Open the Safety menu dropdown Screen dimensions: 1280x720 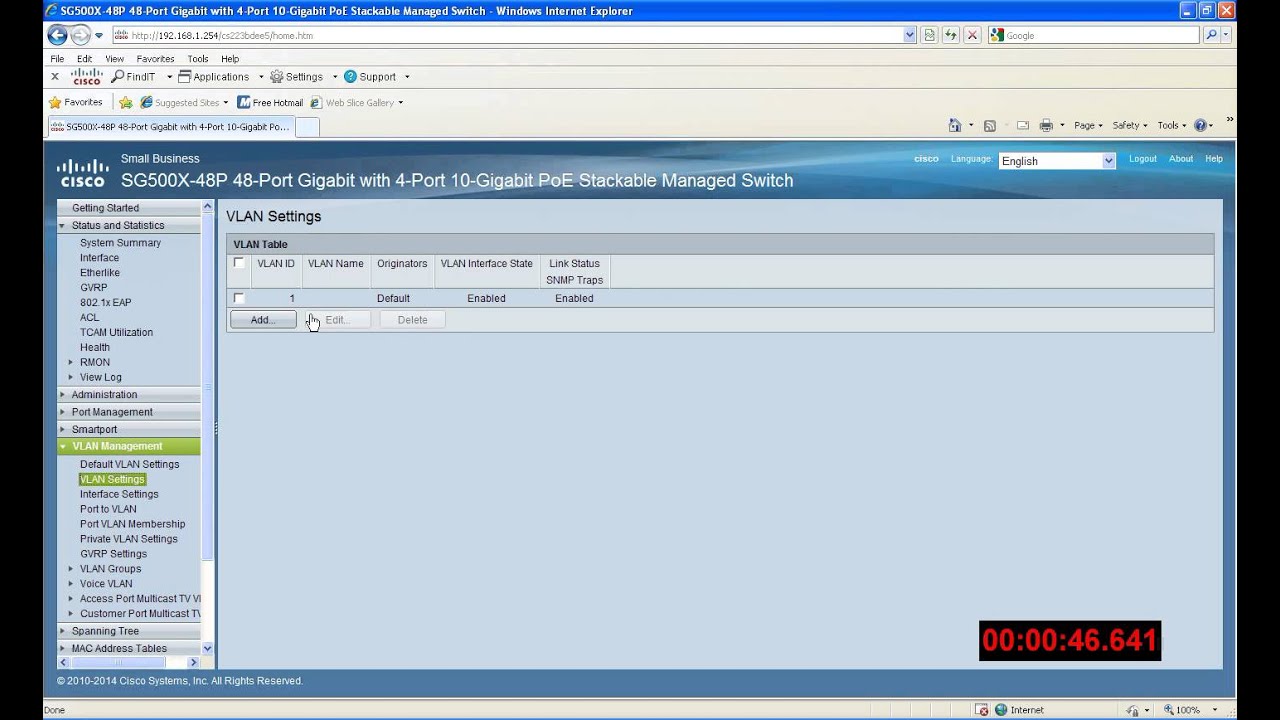coord(1130,125)
